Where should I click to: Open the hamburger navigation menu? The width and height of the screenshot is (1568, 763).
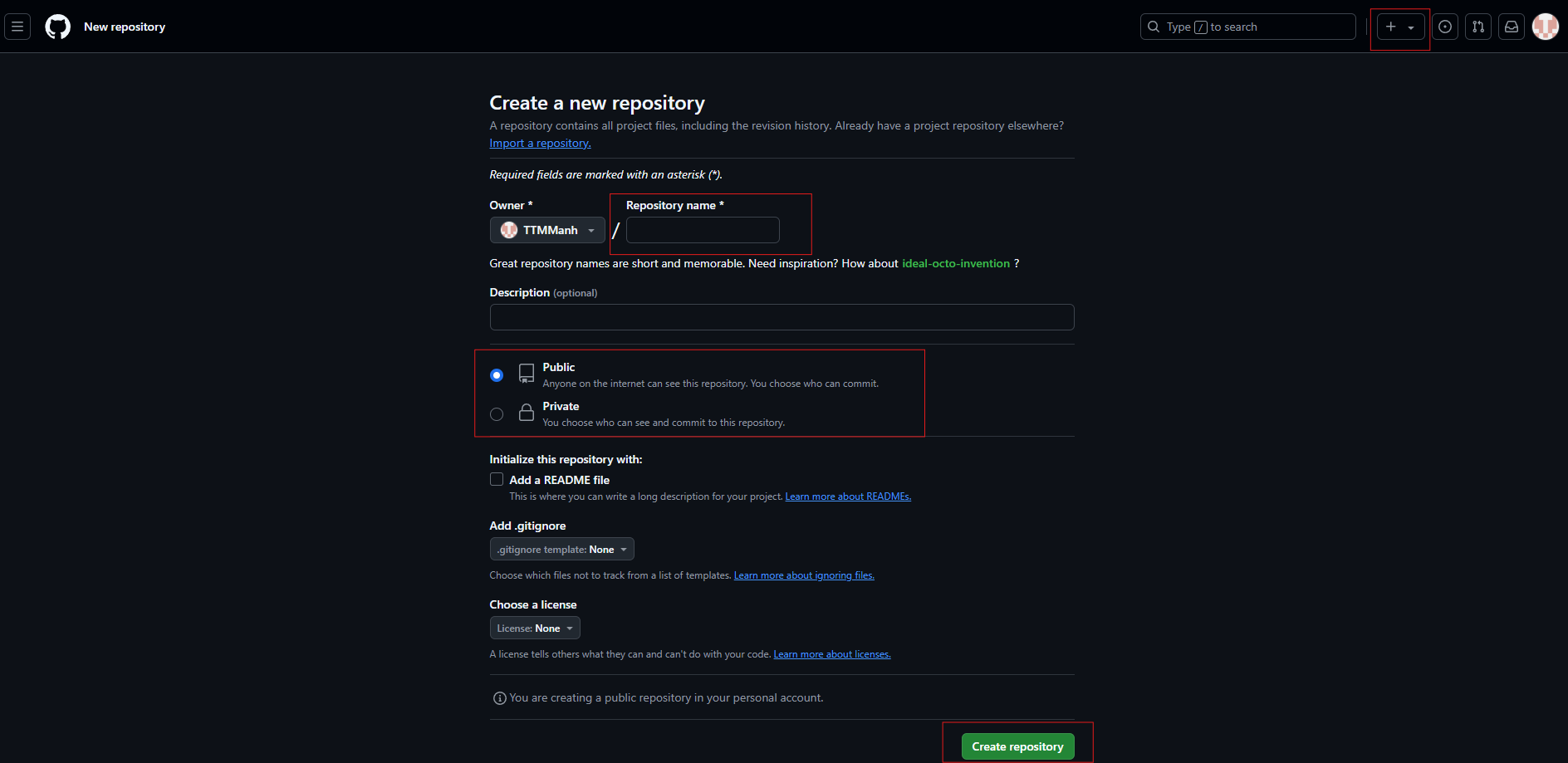[17, 27]
